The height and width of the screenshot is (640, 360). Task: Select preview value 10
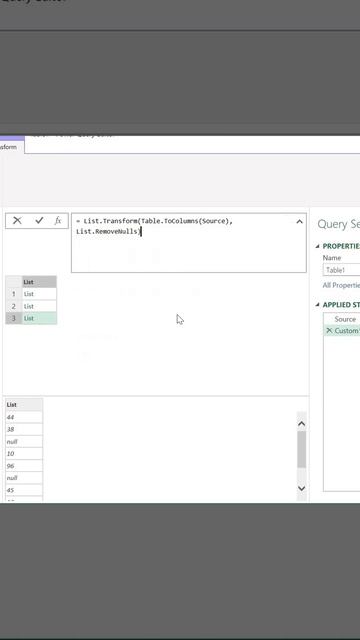point(24,453)
